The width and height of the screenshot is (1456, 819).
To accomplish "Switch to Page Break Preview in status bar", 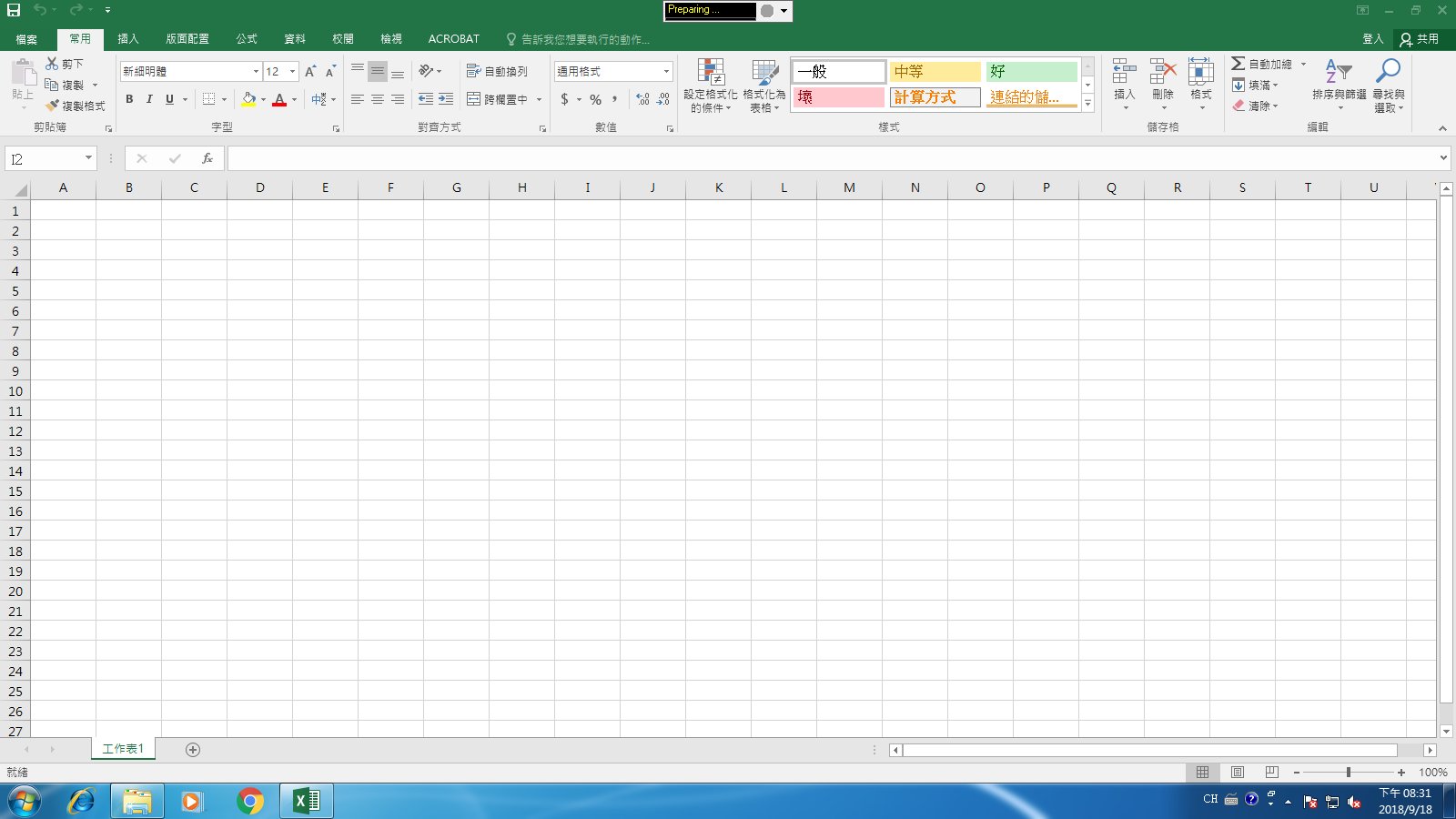I will (1272, 772).
